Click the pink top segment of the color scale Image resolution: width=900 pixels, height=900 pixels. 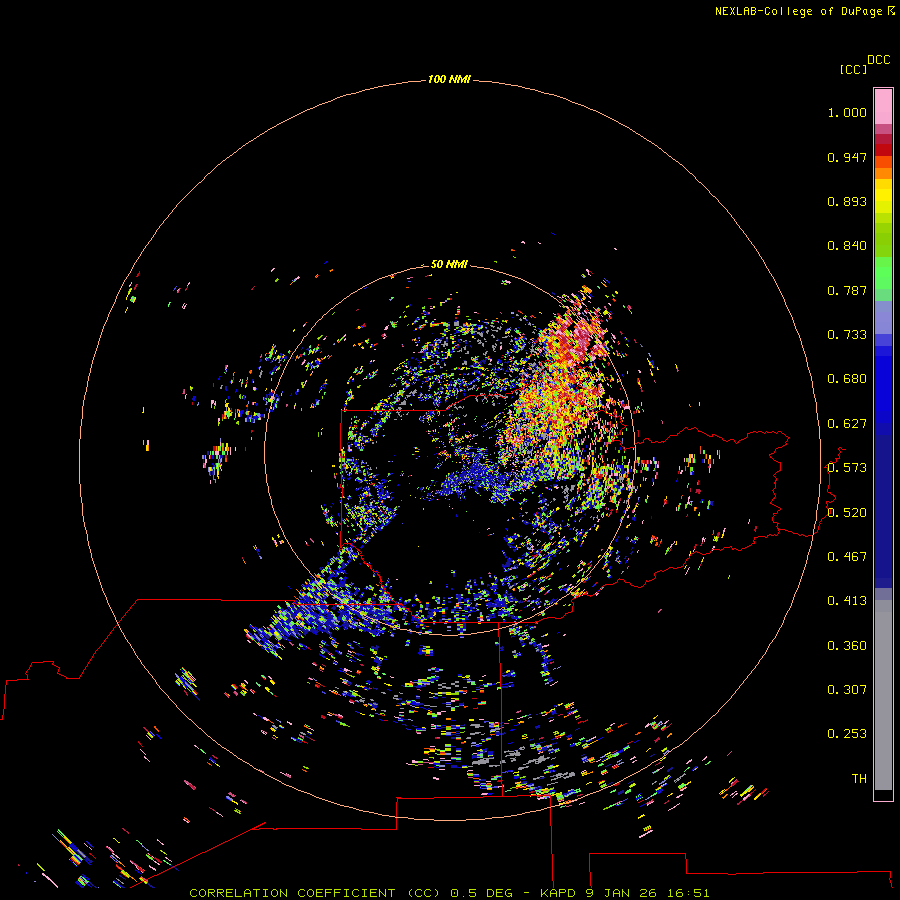click(883, 107)
